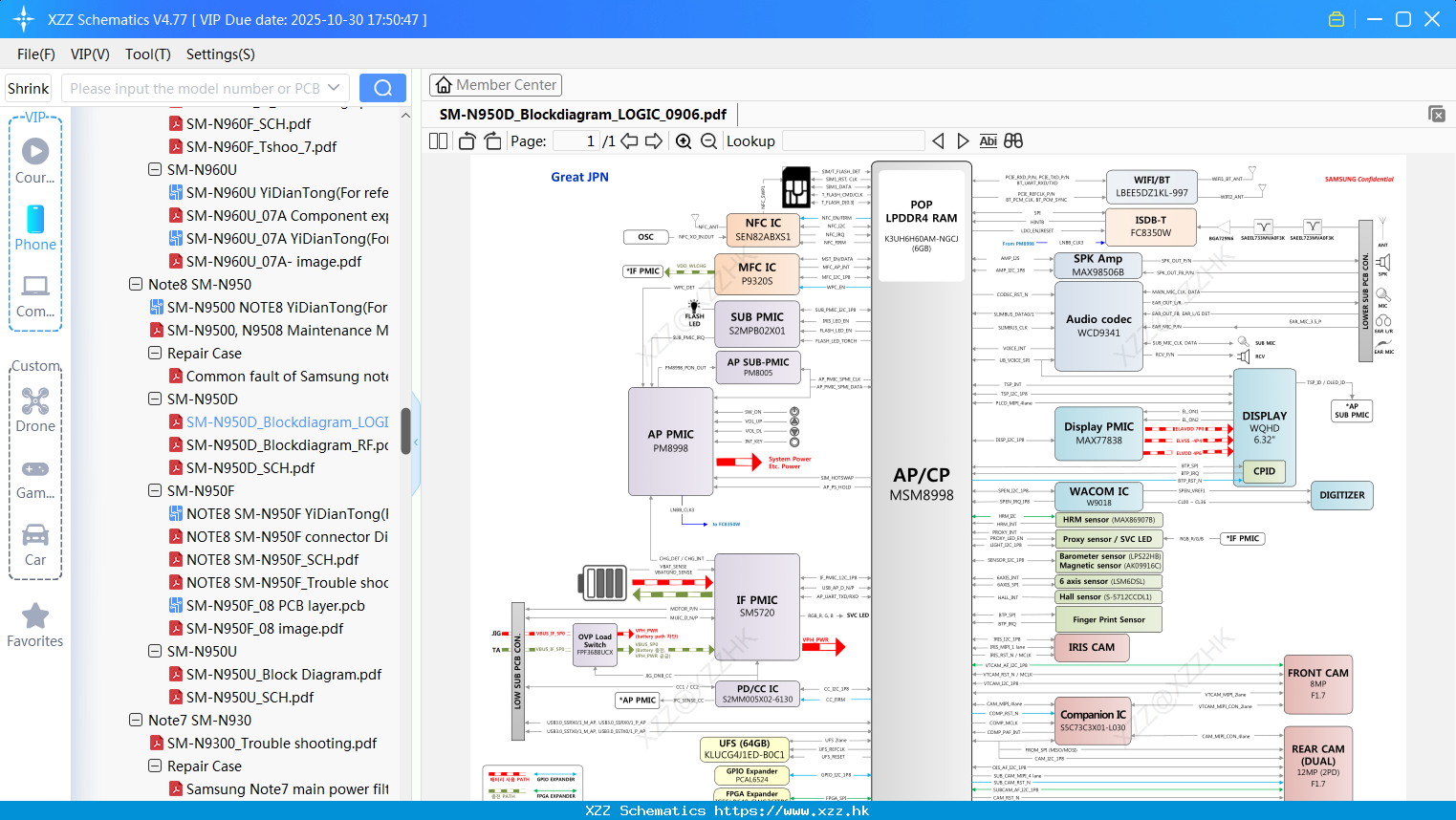
Task: Select the Car category icon
Action: coord(35,545)
